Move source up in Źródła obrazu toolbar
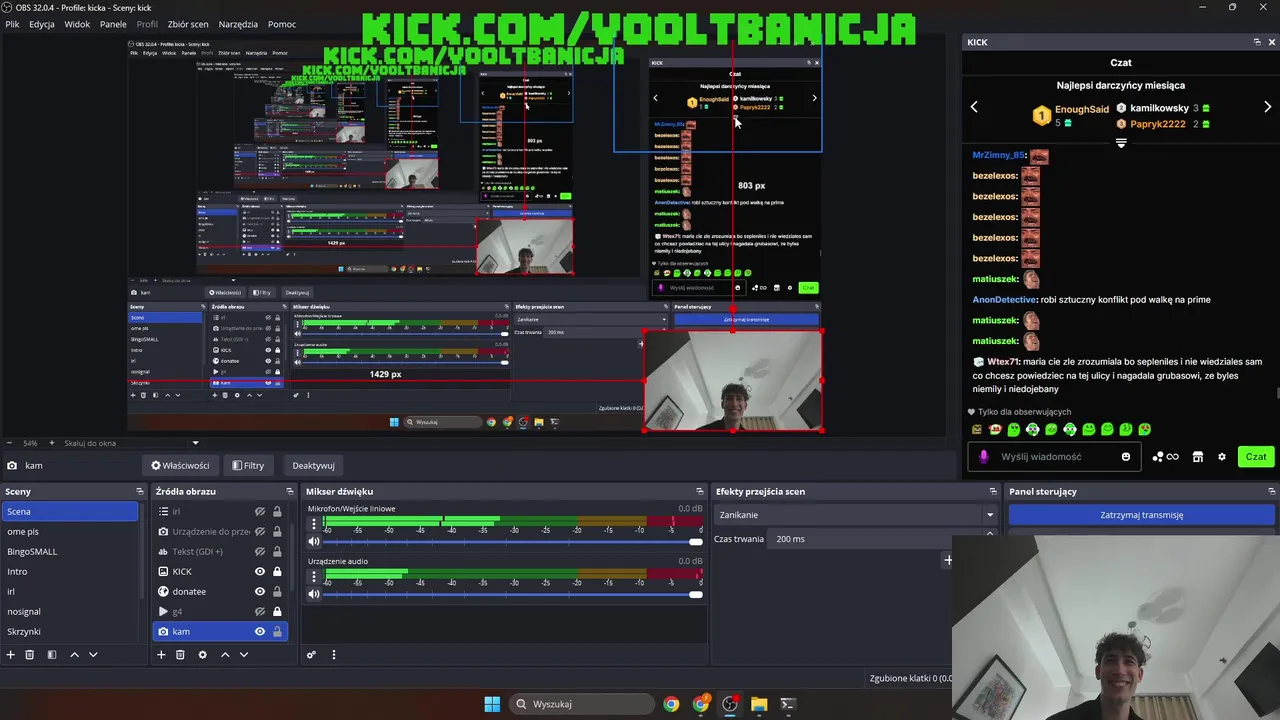1280x720 pixels. pos(225,655)
